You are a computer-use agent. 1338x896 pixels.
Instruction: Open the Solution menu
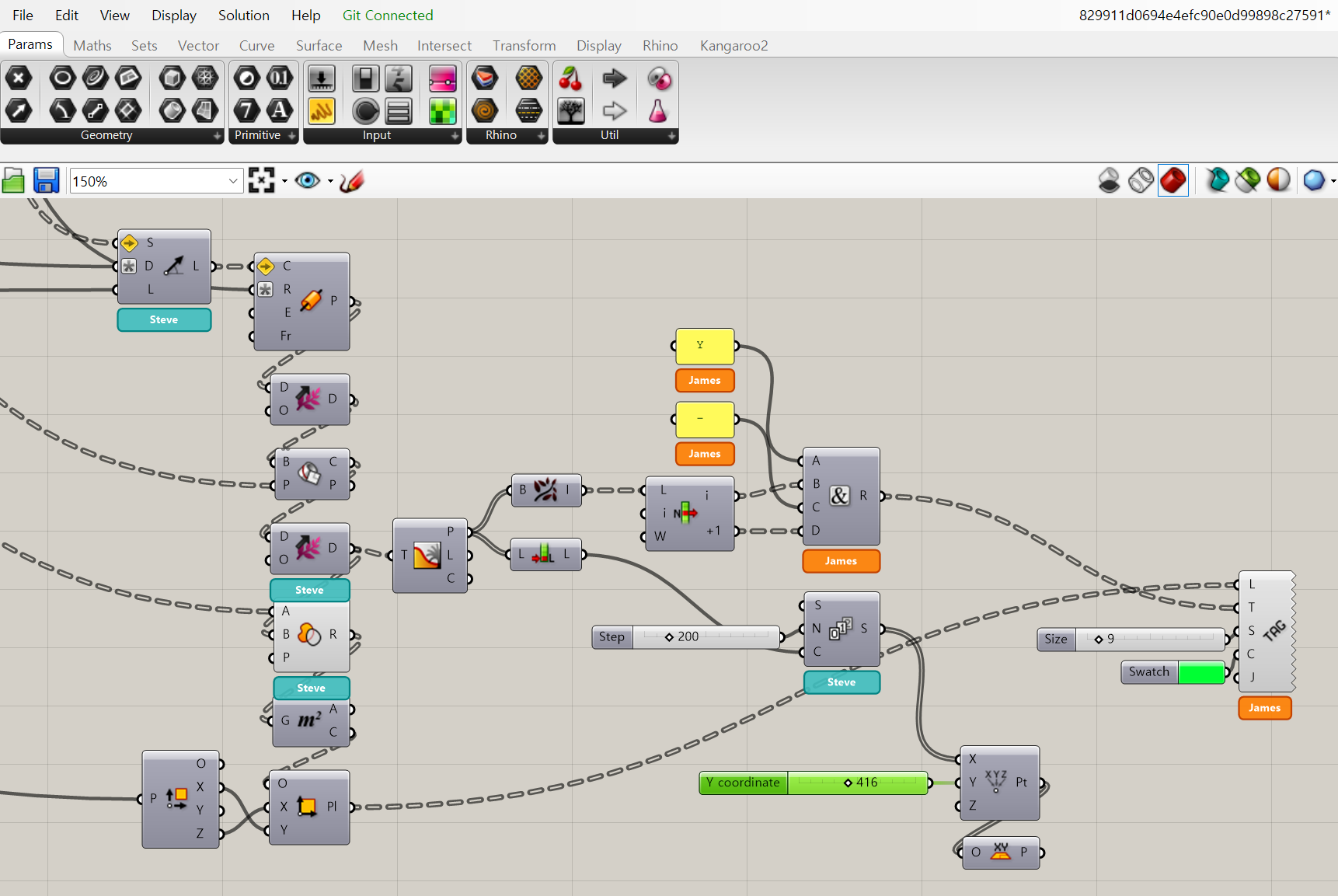coord(243,16)
